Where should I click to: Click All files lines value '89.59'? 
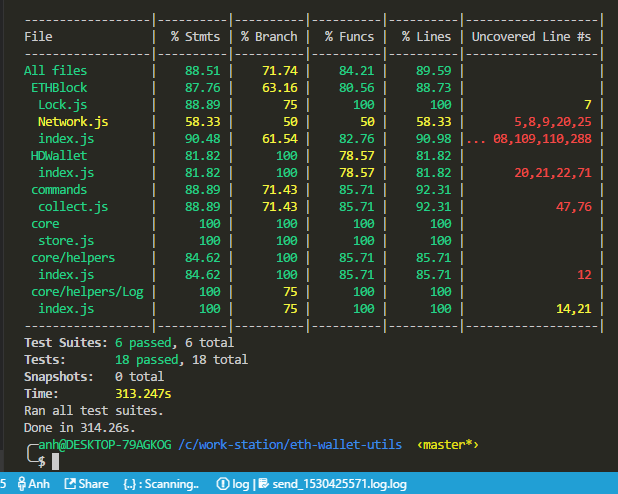click(434, 71)
